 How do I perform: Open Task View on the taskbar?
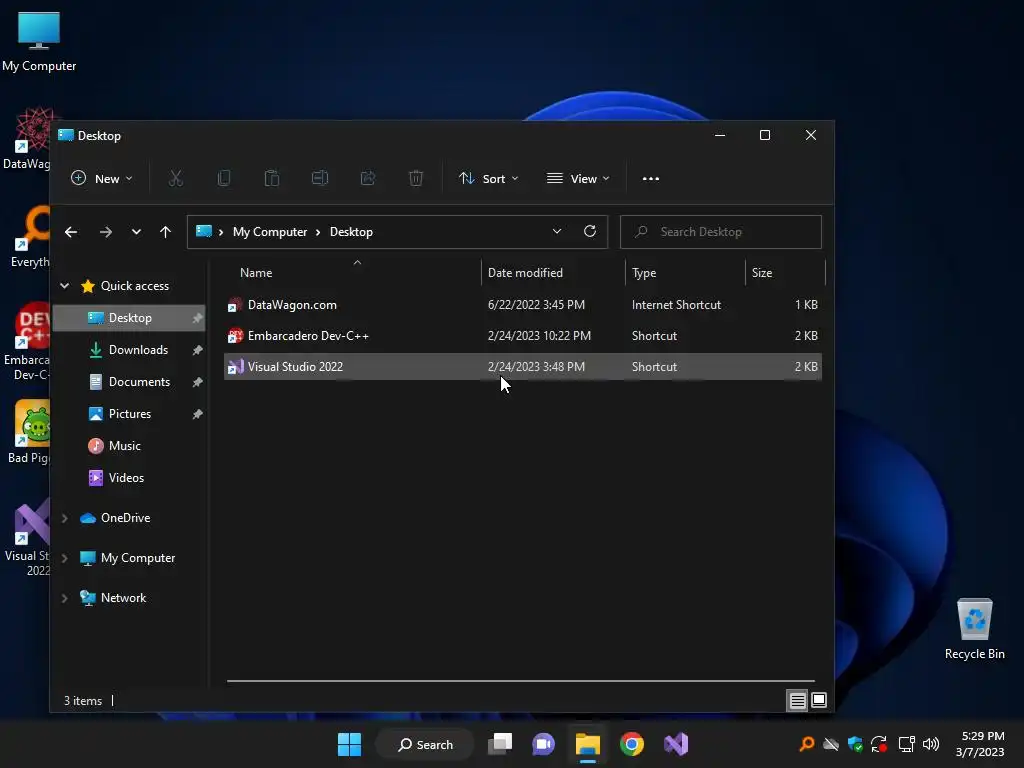(x=500, y=744)
